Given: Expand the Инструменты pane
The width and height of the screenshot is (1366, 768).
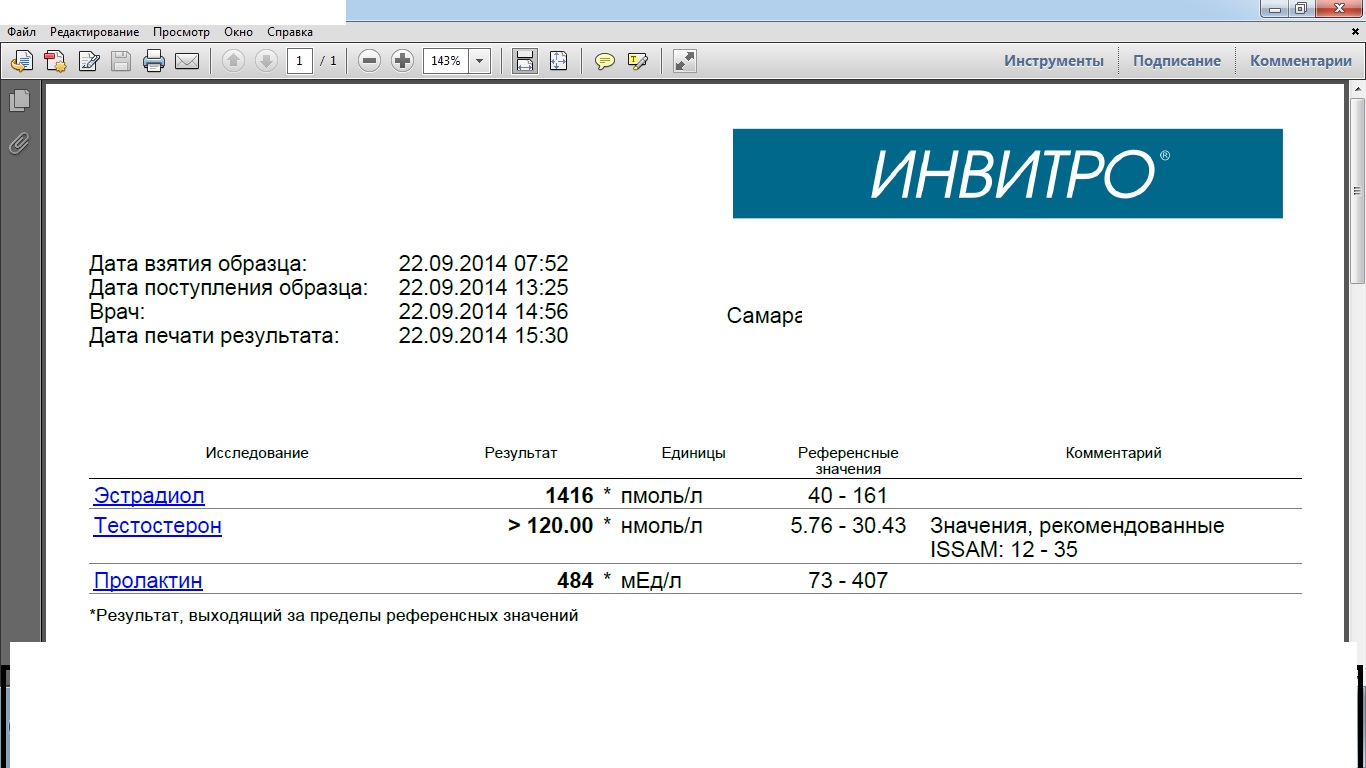Looking at the screenshot, I should 1054,61.
